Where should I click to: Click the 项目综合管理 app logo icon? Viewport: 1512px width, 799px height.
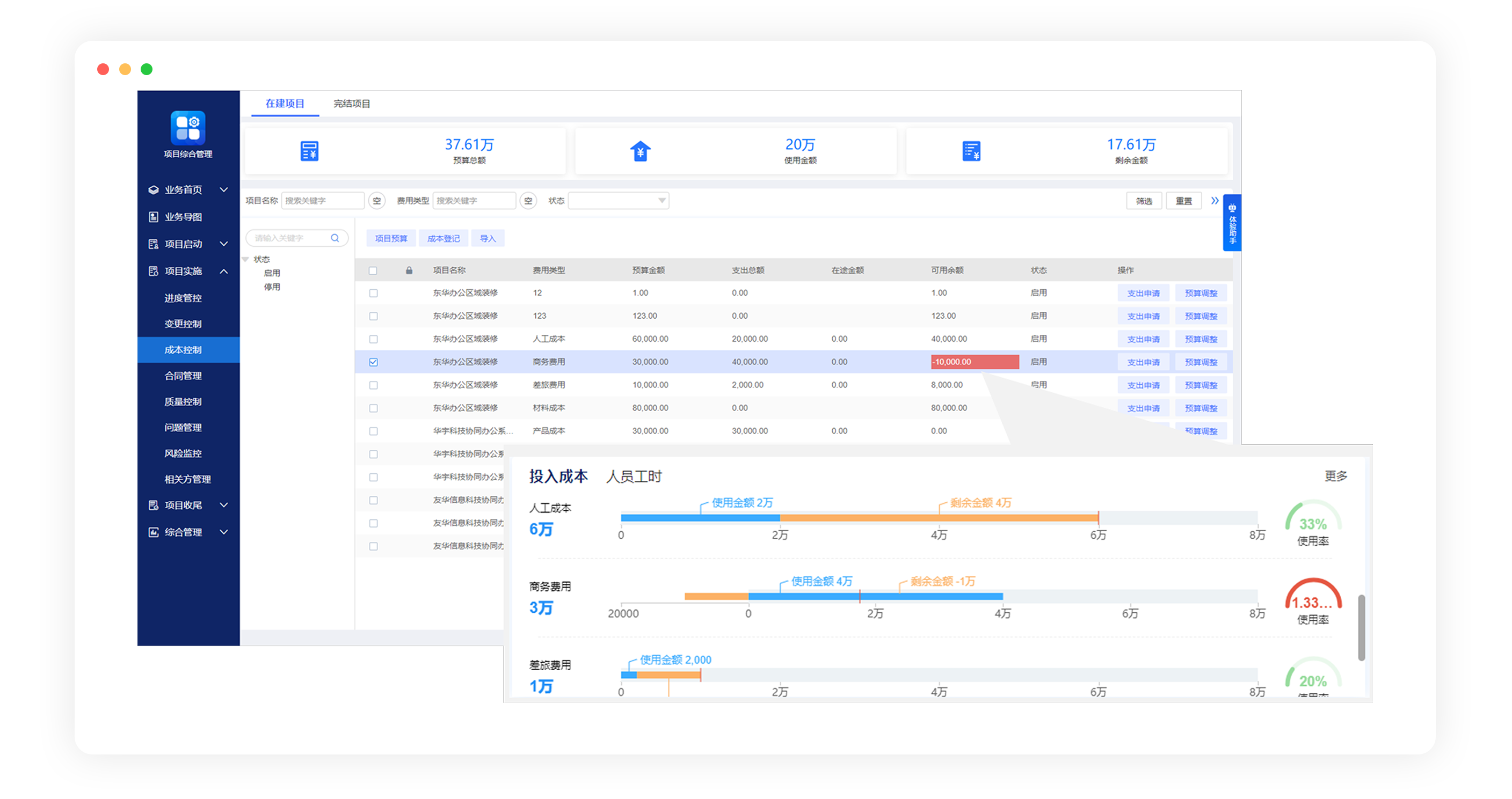[x=188, y=127]
